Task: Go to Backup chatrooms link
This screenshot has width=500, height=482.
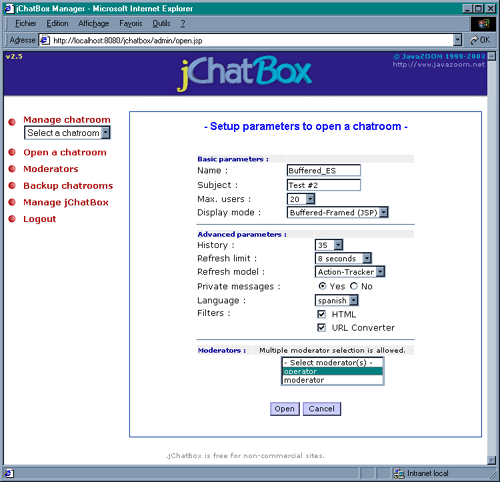Action: pos(68,186)
